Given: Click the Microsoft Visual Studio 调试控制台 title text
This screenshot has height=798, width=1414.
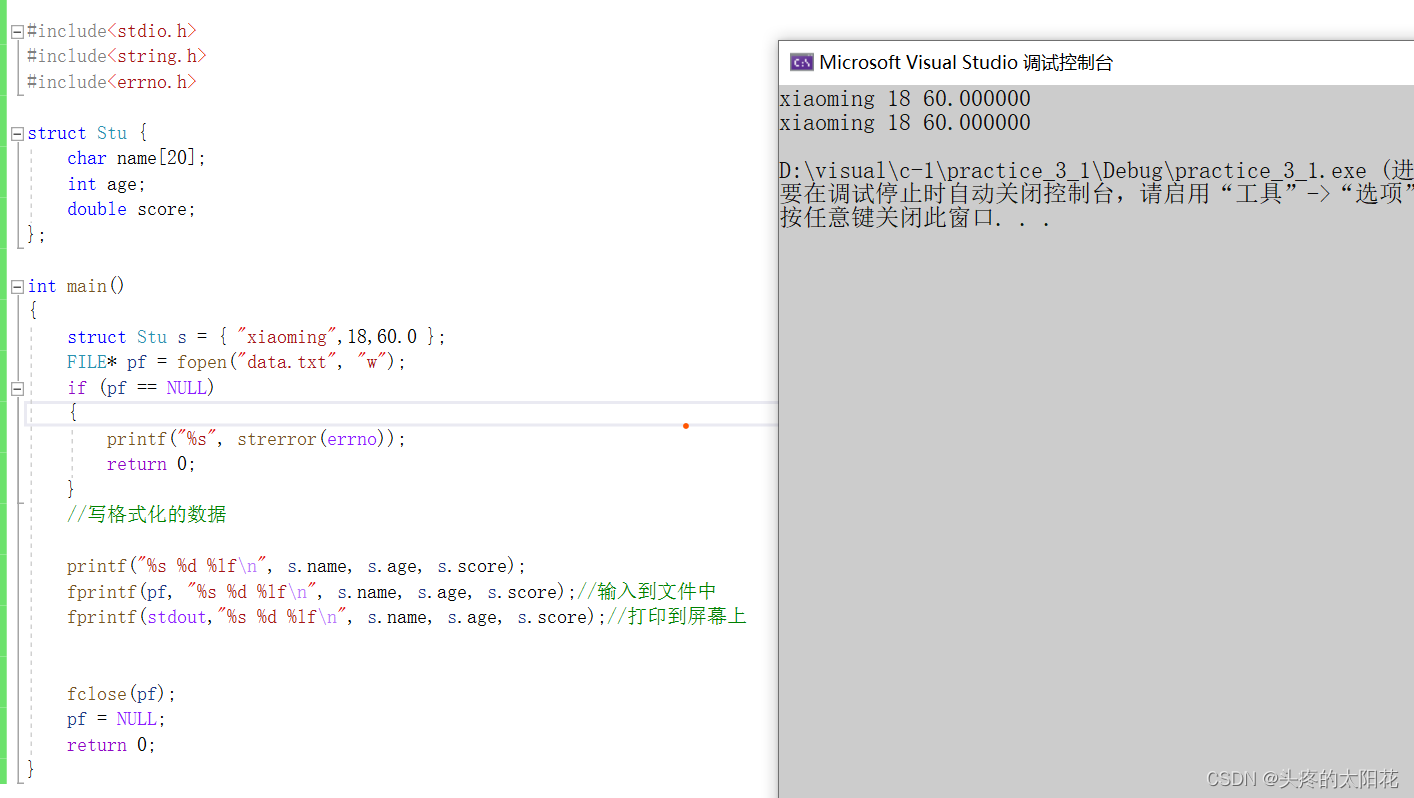Looking at the screenshot, I should [x=966, y=62].
